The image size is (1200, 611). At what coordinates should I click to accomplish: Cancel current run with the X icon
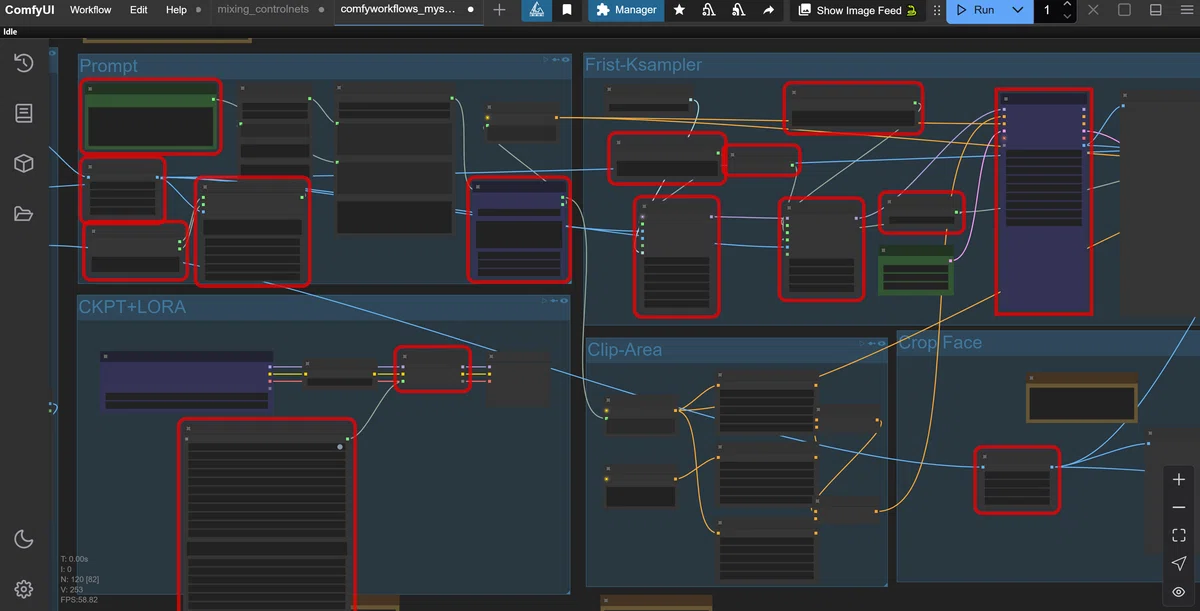[x=1093, y=10]
